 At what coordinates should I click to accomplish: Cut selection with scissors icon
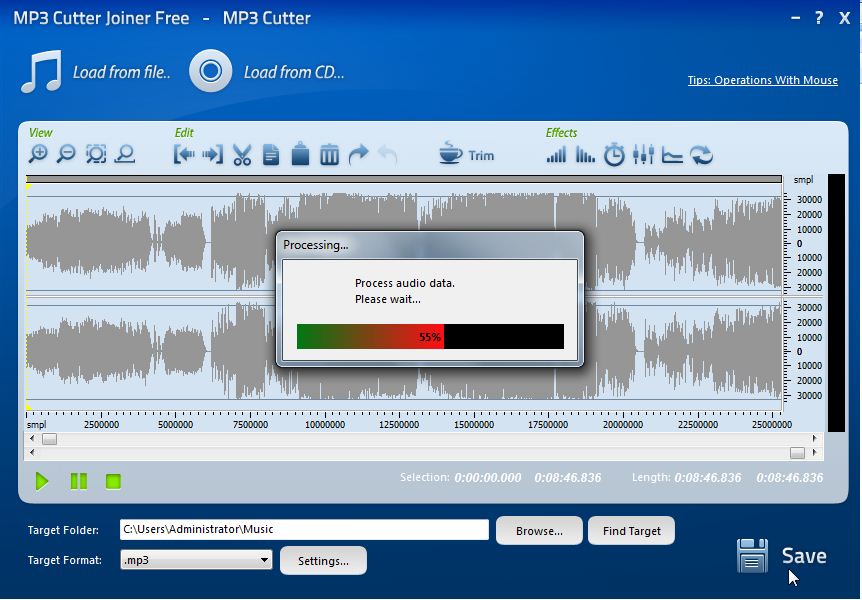[x=242, y=155]
